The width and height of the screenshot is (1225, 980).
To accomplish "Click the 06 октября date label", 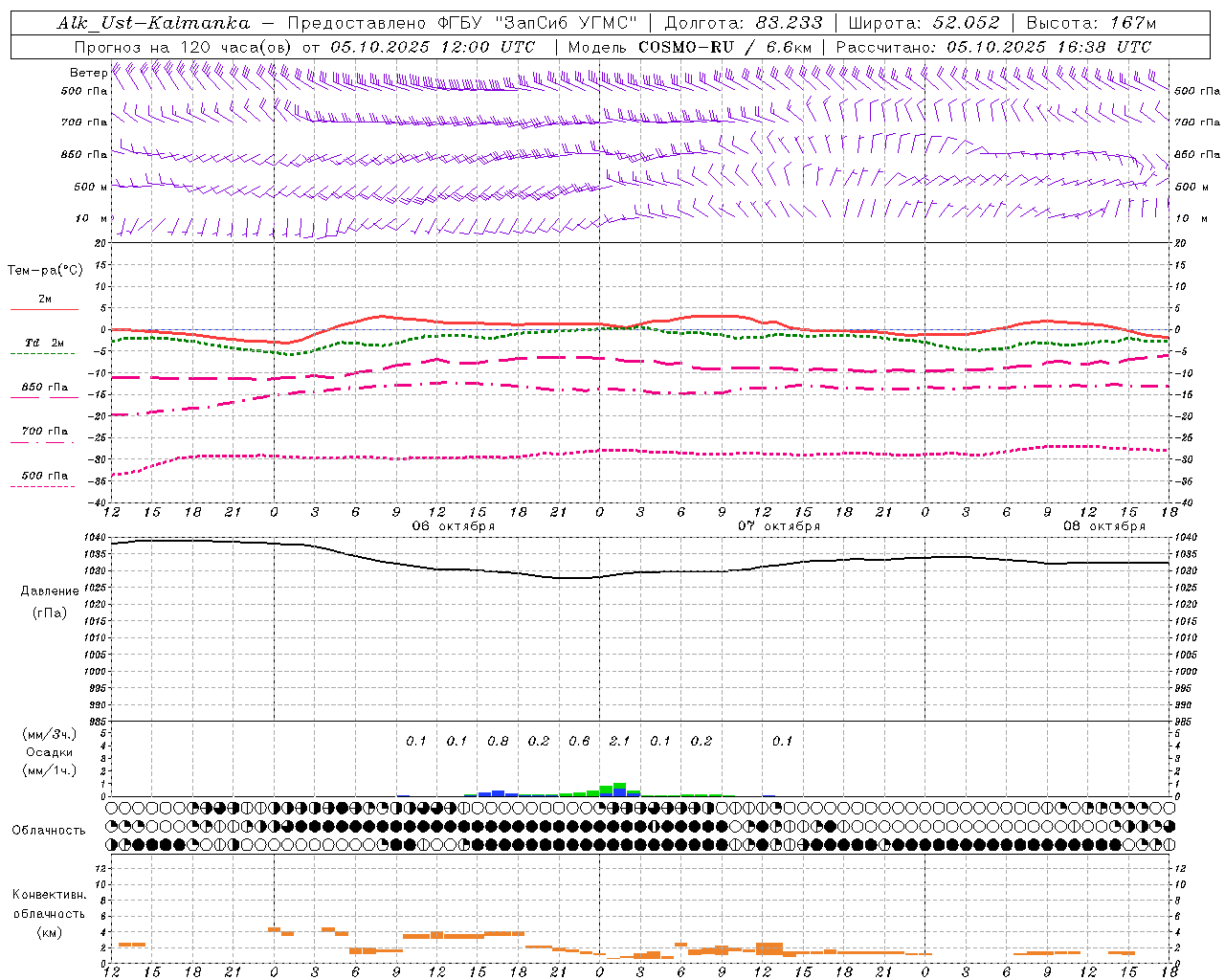I will 454,526.
